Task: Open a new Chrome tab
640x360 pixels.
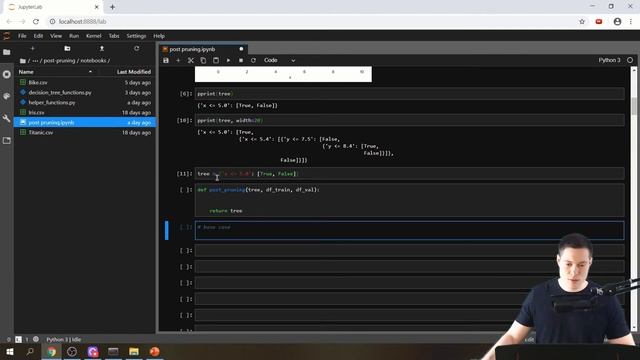Action: [x=112, y=7]
